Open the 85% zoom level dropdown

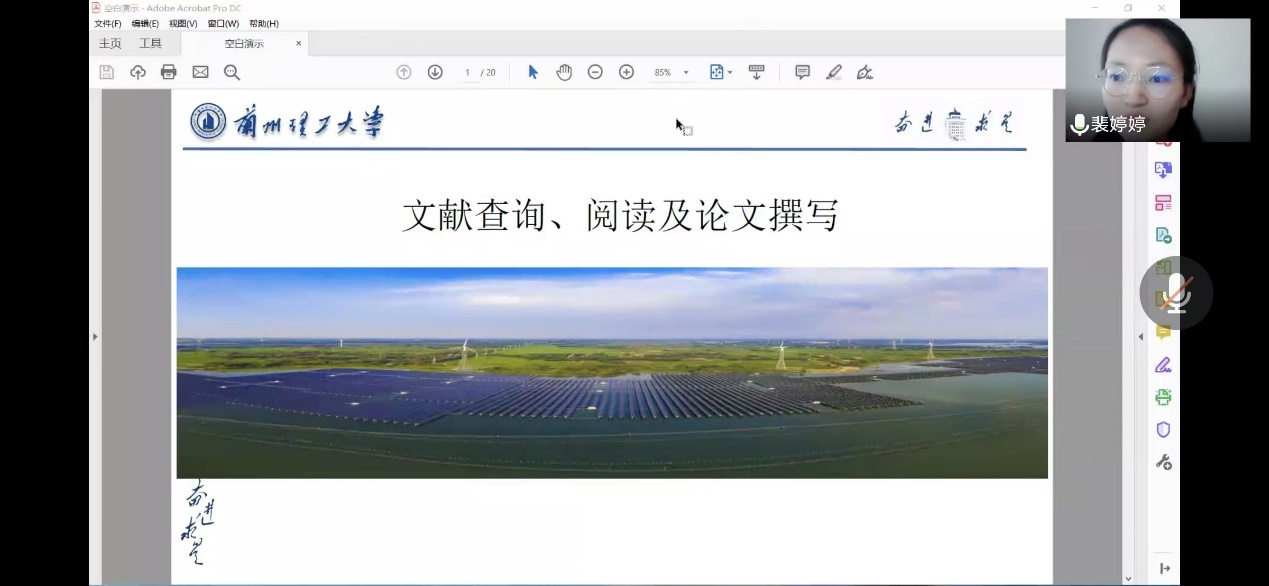click(686, 73)
